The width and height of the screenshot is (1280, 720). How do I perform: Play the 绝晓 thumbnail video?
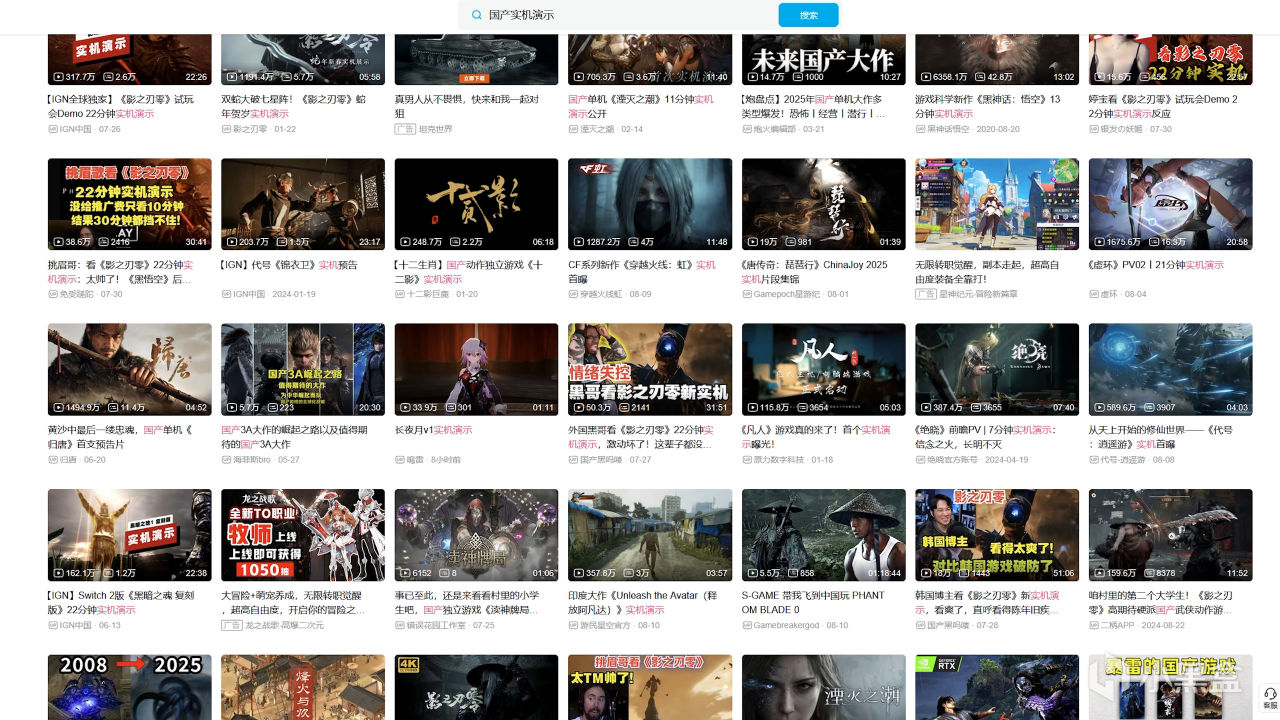[x=997, y=369]
